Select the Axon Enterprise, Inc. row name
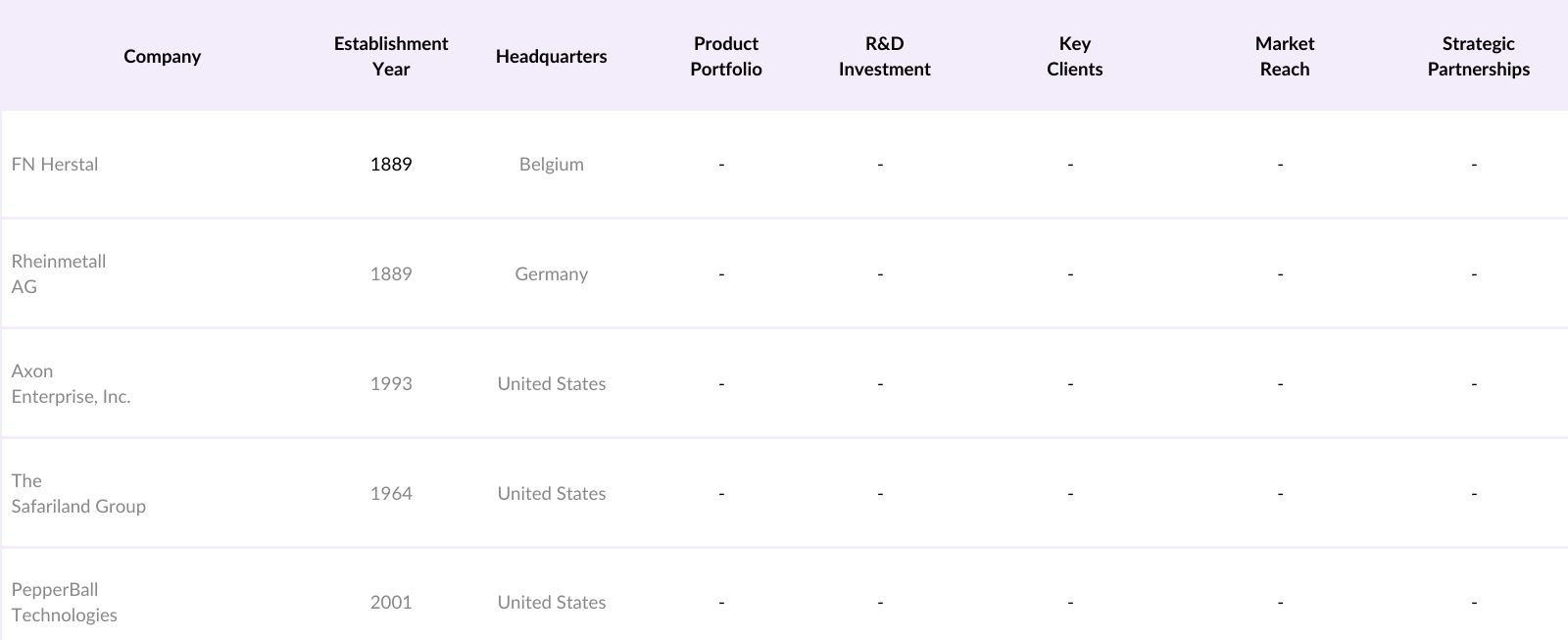Screen dimensions: 1568x640 pyautogui.click(x=71, y=383)
